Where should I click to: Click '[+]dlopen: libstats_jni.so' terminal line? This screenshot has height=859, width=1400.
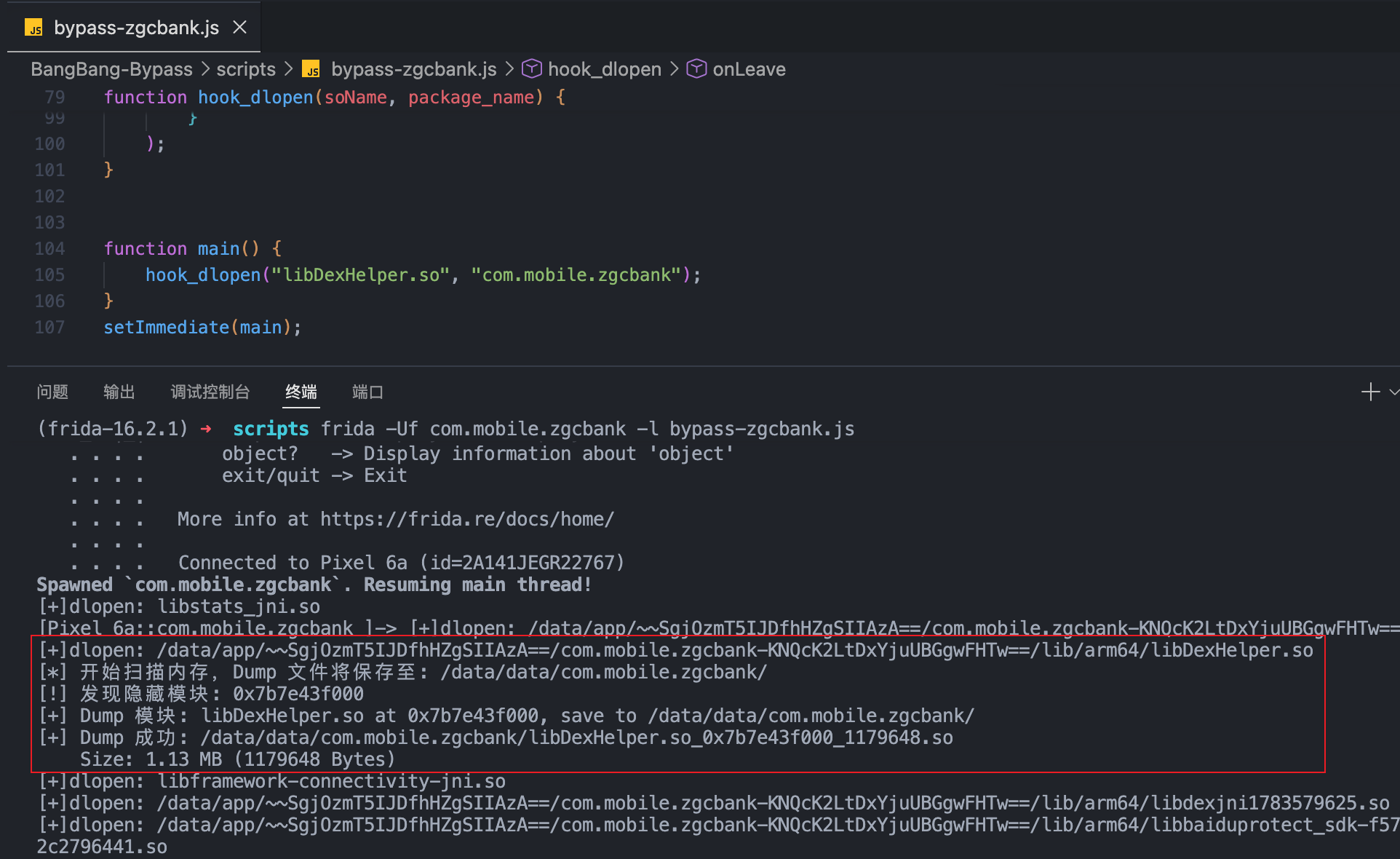click(179, 606)
